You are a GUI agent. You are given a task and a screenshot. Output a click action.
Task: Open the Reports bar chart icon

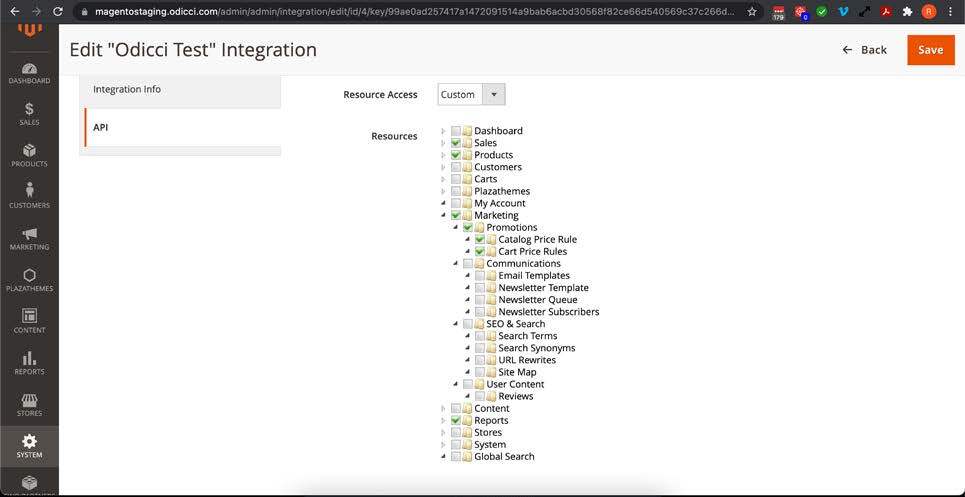pos(29,362)
